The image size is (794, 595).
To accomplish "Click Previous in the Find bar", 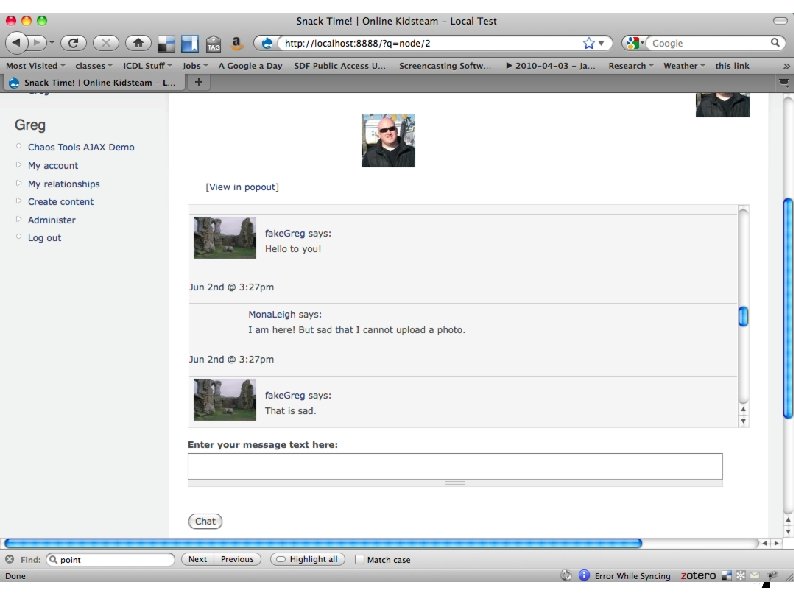I will [x=237, y=559].
